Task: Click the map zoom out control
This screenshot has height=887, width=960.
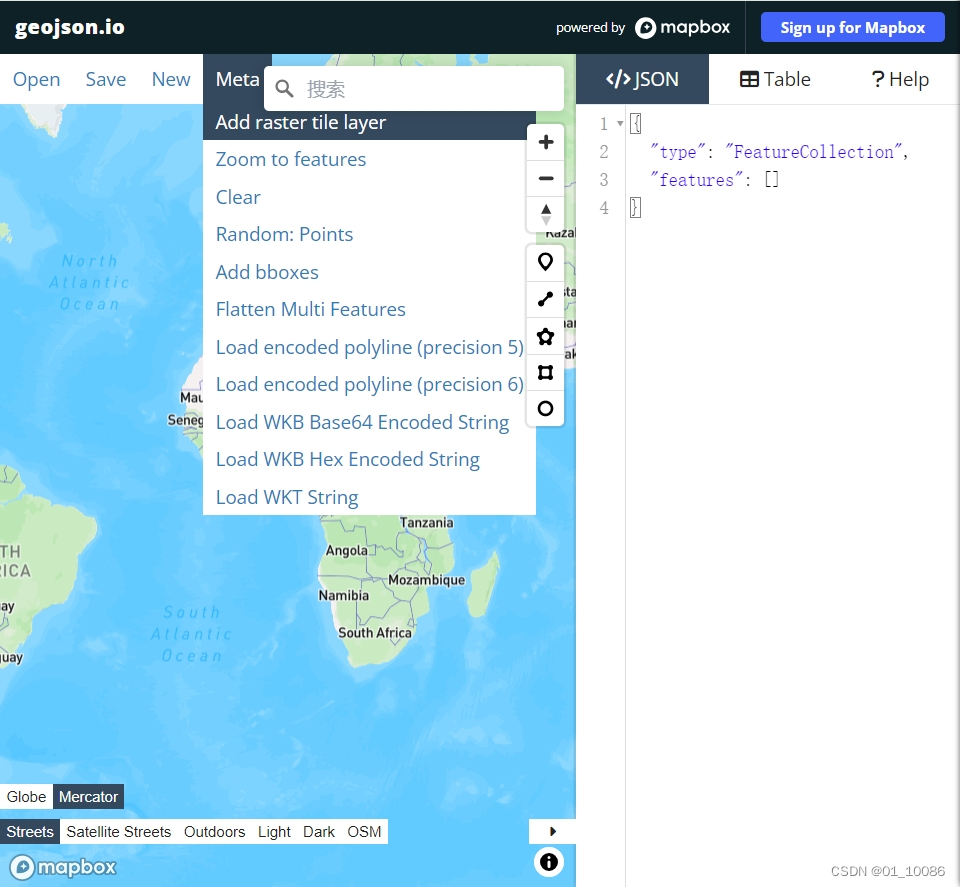Action: coord(545,177)
